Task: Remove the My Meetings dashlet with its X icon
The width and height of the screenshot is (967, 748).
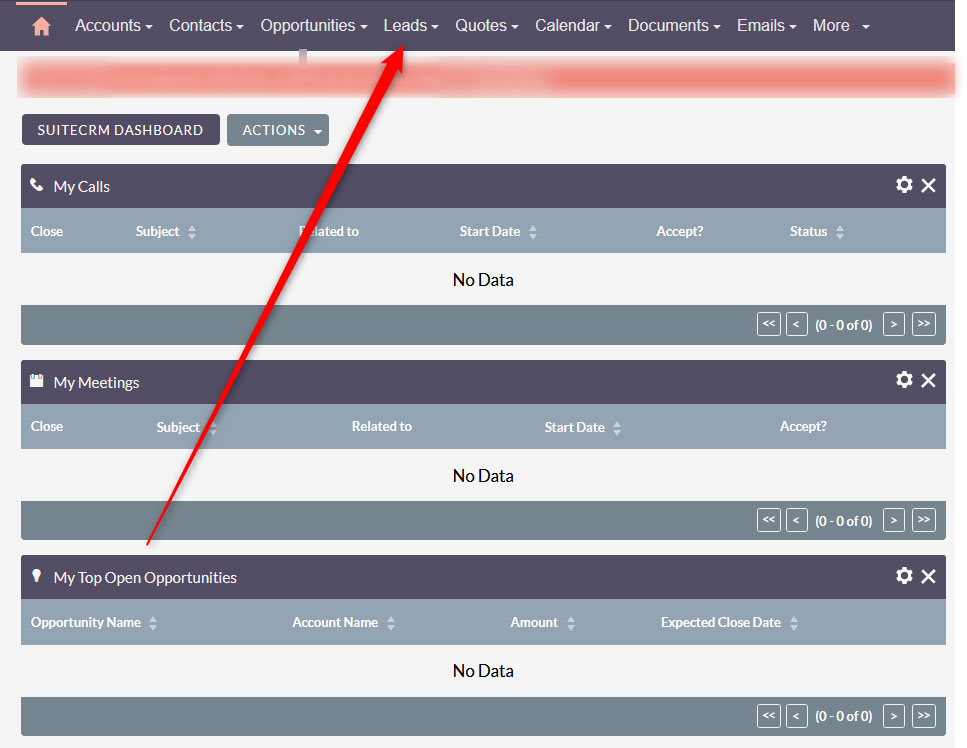Action: click(928, 381)
